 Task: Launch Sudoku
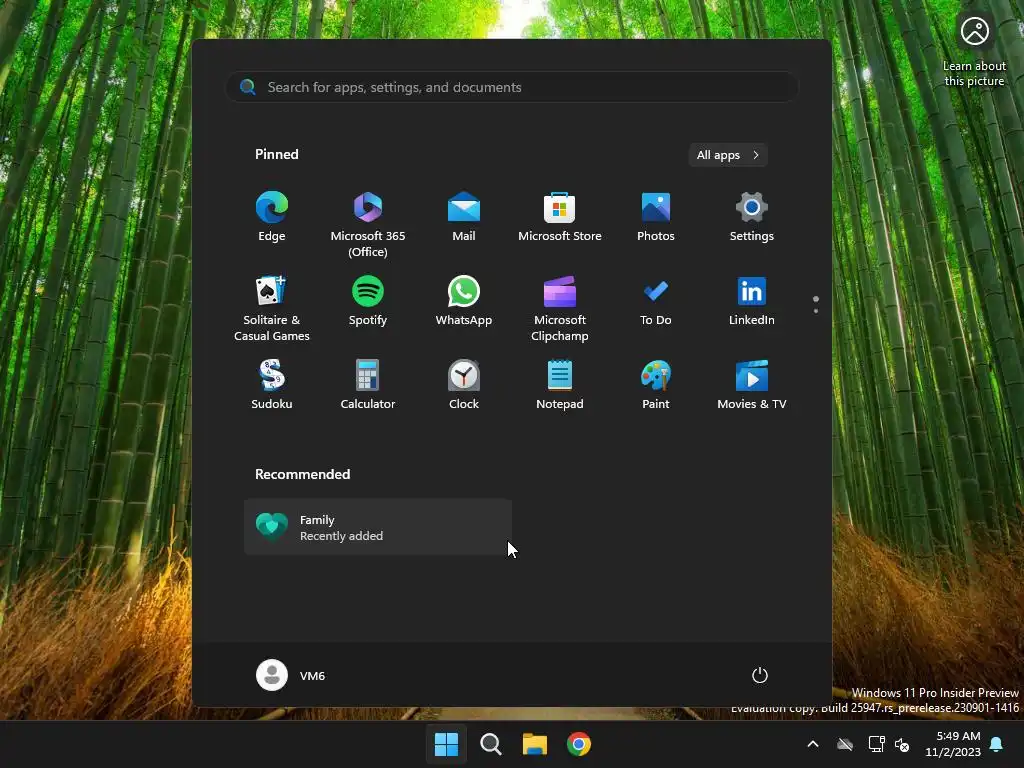point(272,385)
